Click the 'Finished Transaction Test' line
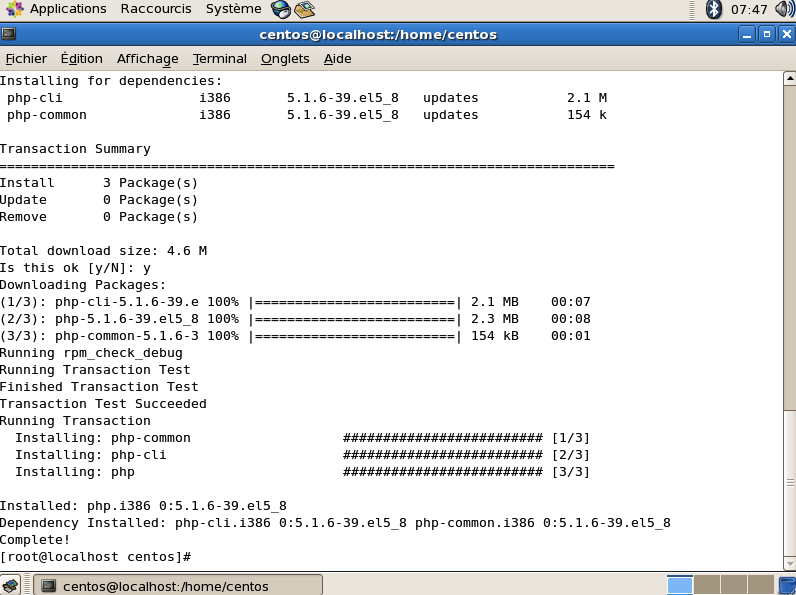Image resolution: width=796 pixels, height=595 pixels. point(99,387)
